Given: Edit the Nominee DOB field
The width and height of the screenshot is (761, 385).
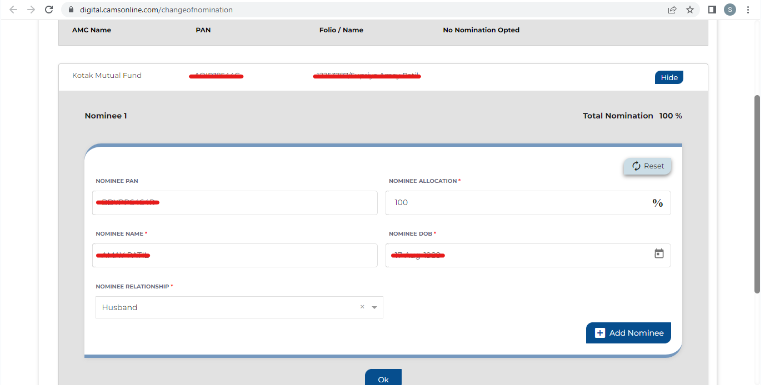Looking at the screenshot, I should [x=528, y=255].
